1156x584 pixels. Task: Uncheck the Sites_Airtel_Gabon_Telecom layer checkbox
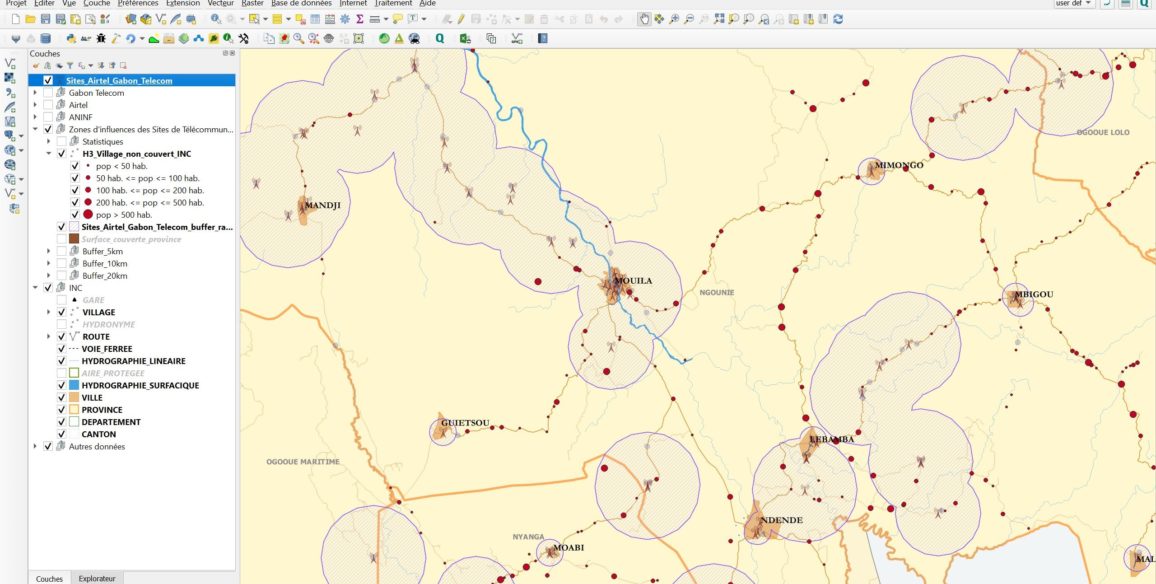(x=48, y=80)
